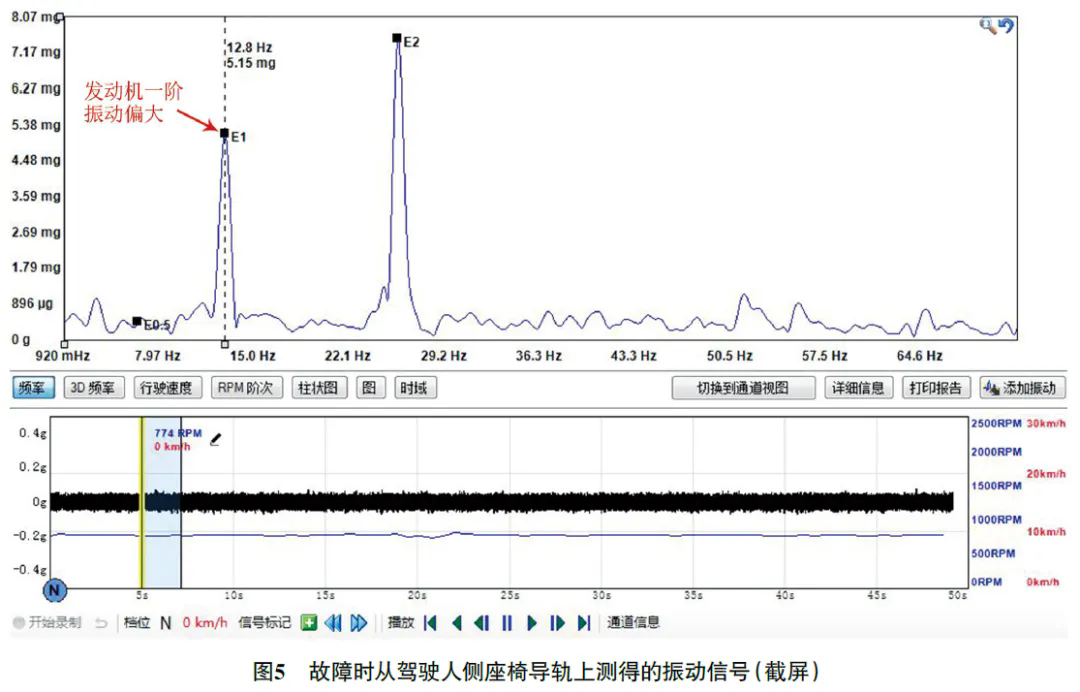
Task: Click the yellow playback cursor line
Action: pos(142,503)
